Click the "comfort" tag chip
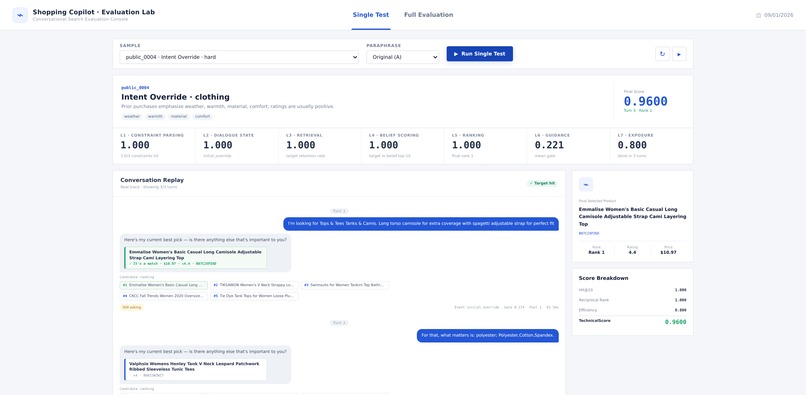This screenshot has width=806, height=395. point(203,117)
